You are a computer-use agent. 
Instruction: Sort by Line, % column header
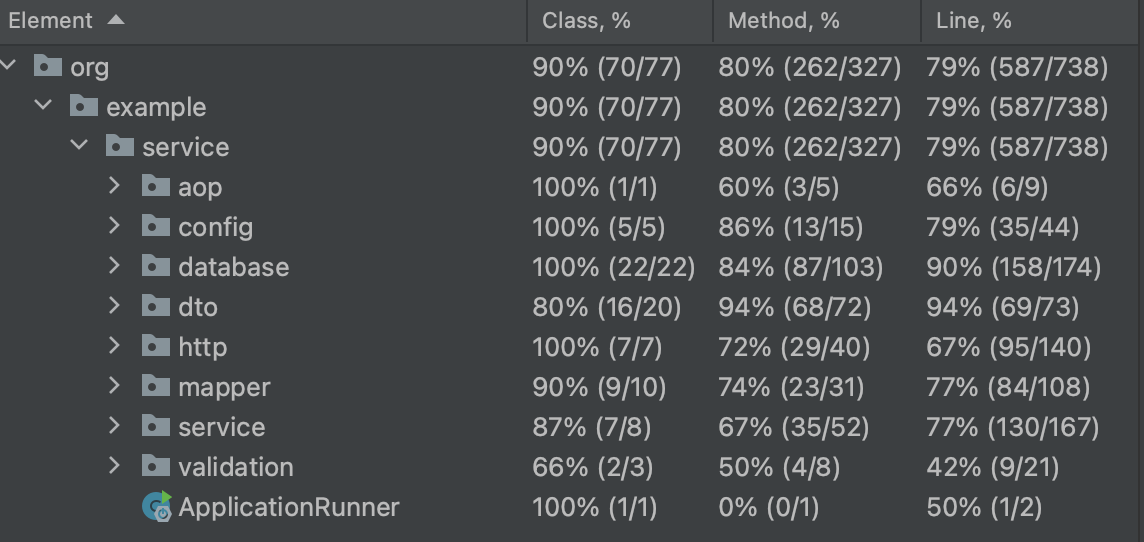974,20
